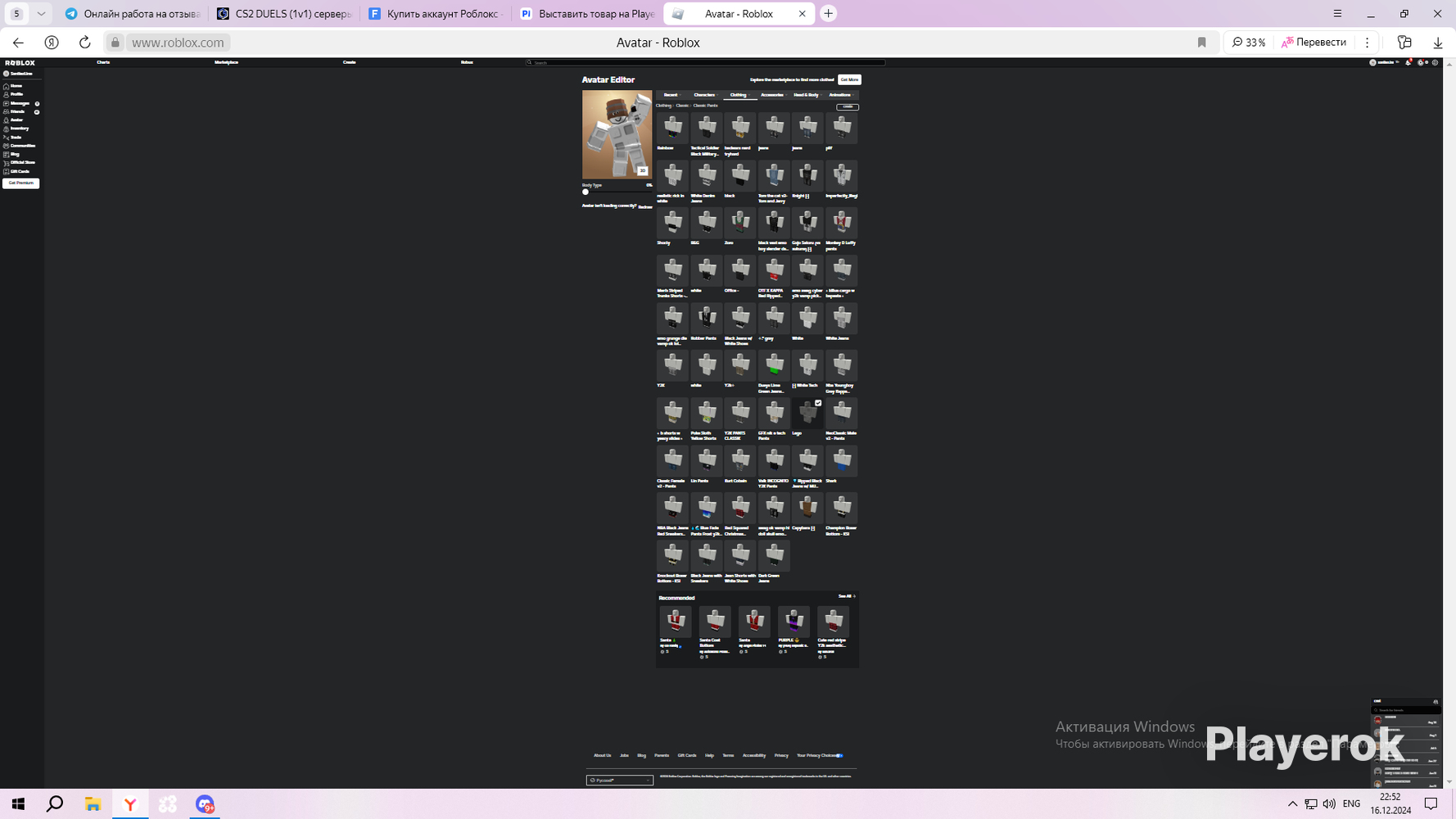Open Official Store in the sidebar

coord(20,163)
